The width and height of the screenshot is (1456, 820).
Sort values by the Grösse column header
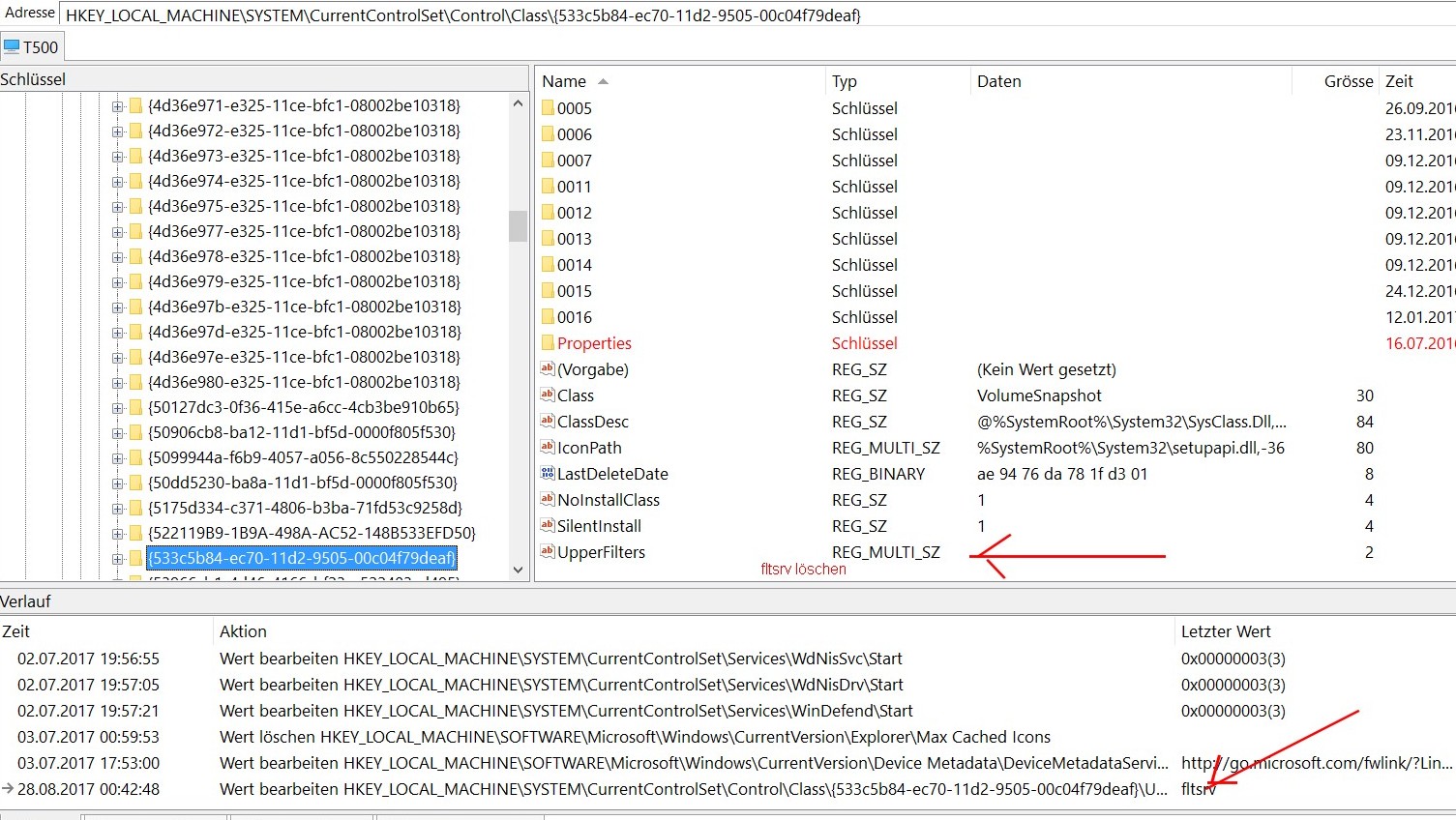[x=1336, y=81]
